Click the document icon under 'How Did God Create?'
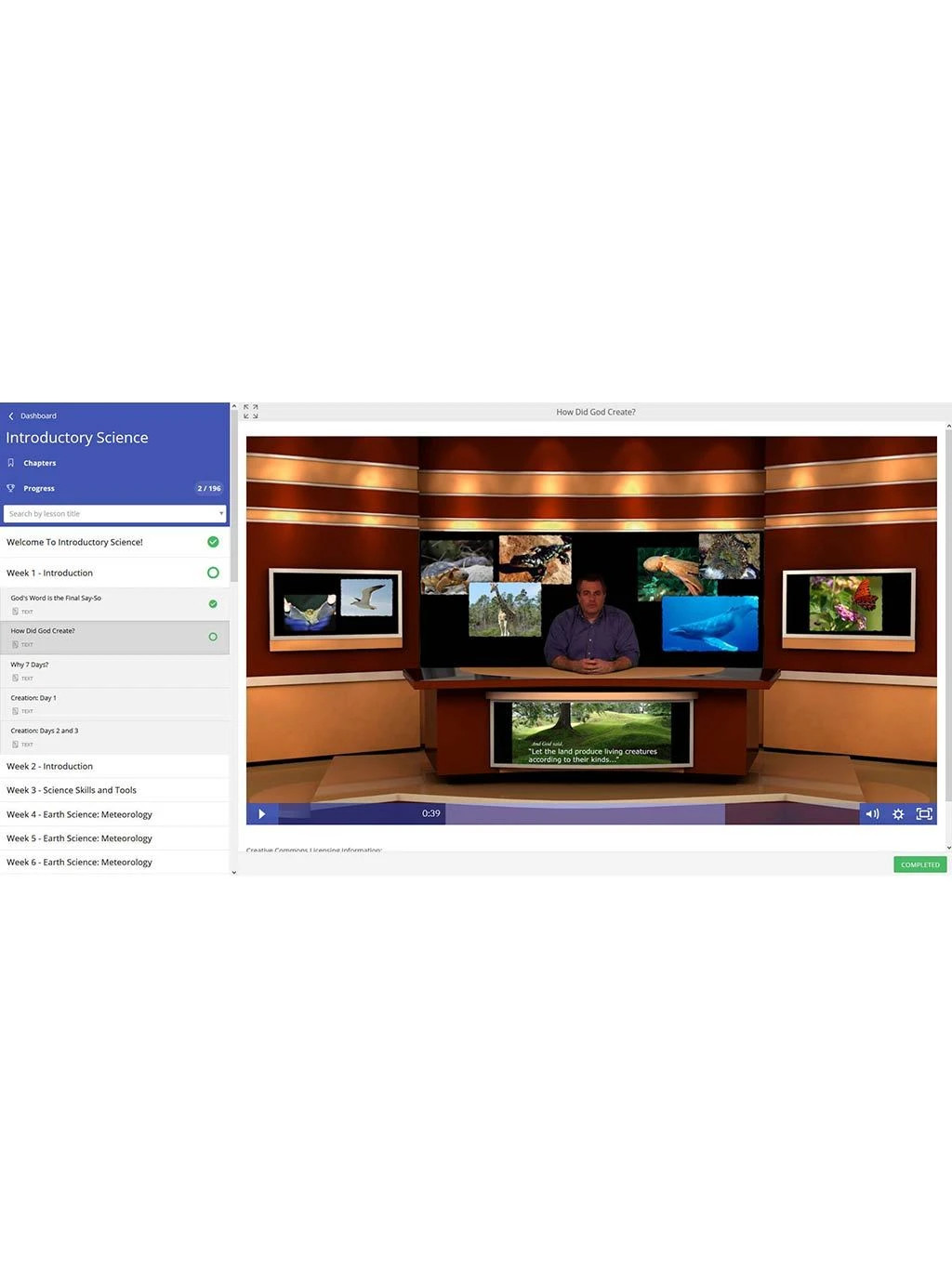 pos(15,644)
